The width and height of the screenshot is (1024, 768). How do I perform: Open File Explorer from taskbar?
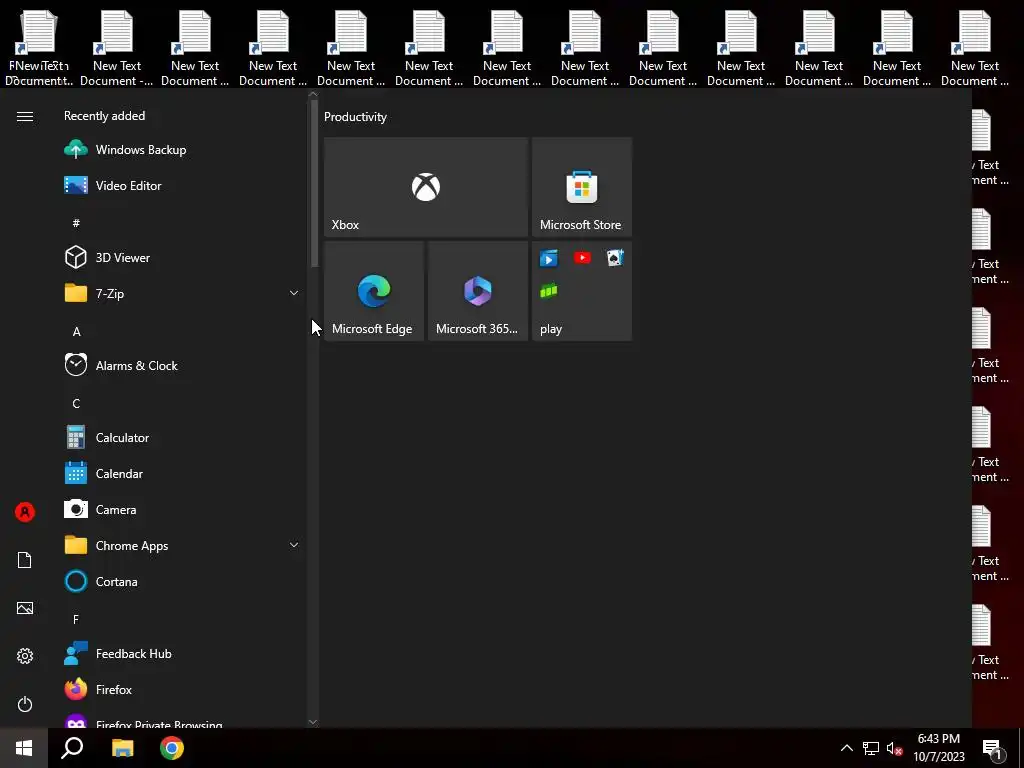tap(122, 748)
